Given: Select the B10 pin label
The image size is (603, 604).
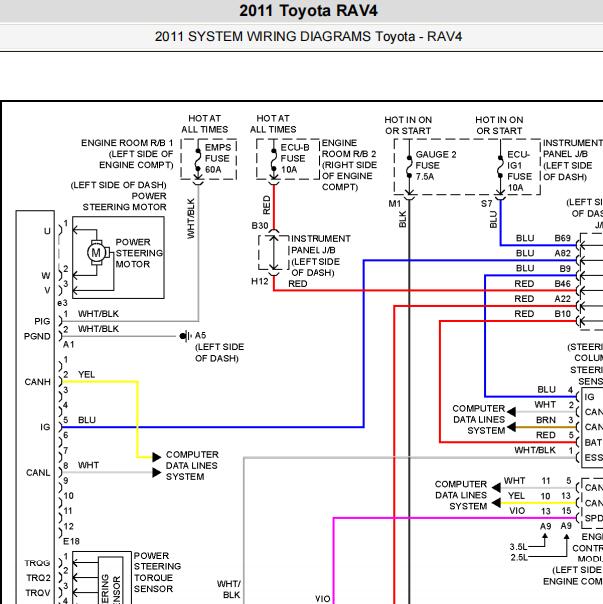Looking at the screenshot, I should coord(562,314).
